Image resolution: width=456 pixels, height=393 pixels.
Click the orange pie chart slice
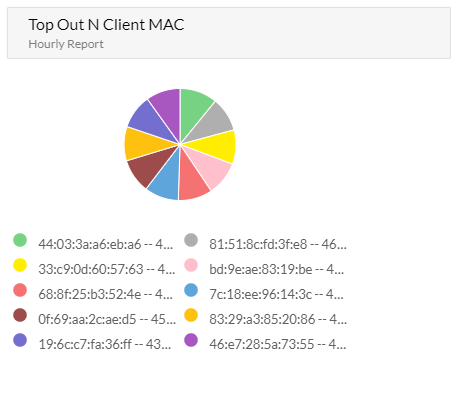coord(143,144)
